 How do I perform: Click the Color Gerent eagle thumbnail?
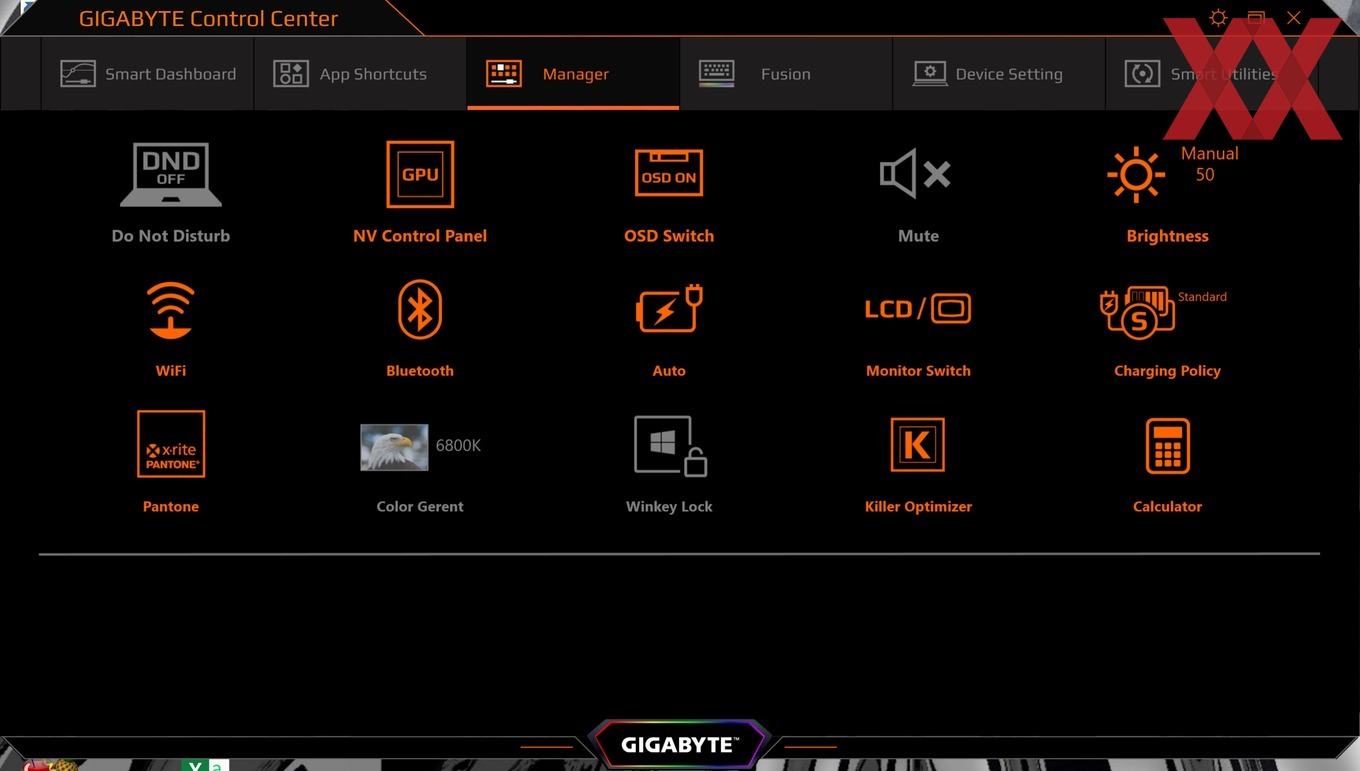(394, 446)
